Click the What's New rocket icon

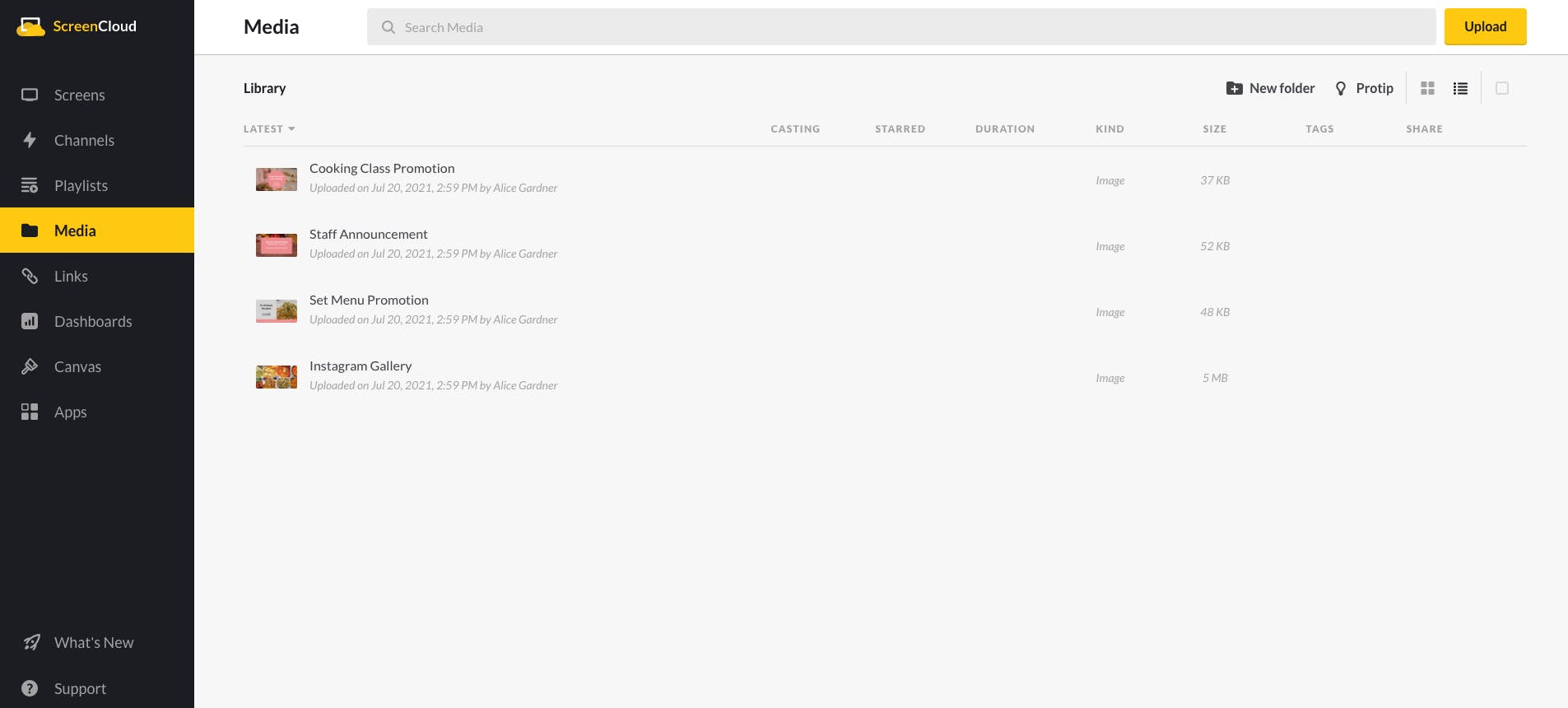[31, 642]
